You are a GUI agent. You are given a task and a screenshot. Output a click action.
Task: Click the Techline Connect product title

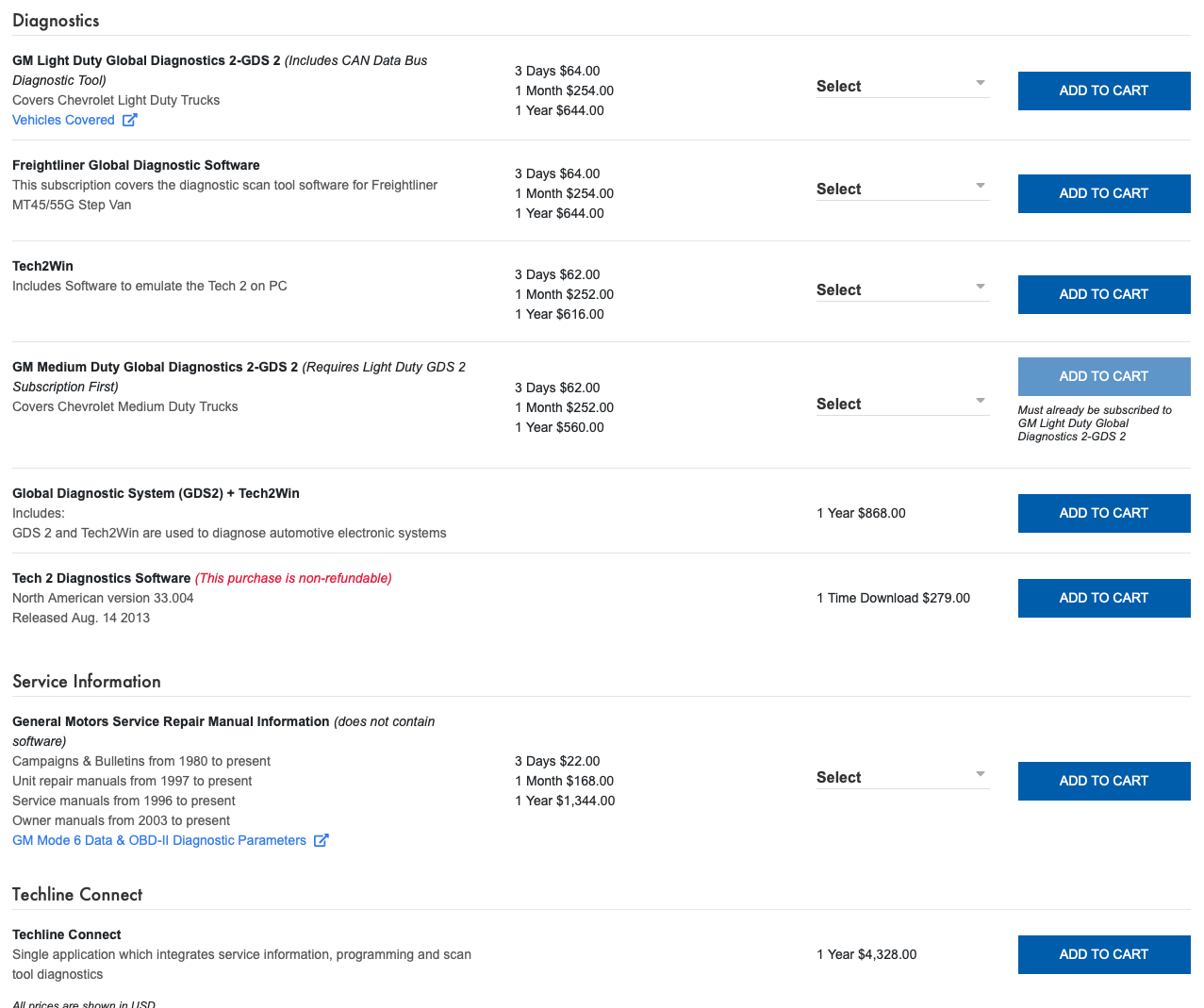click(67, 934)
